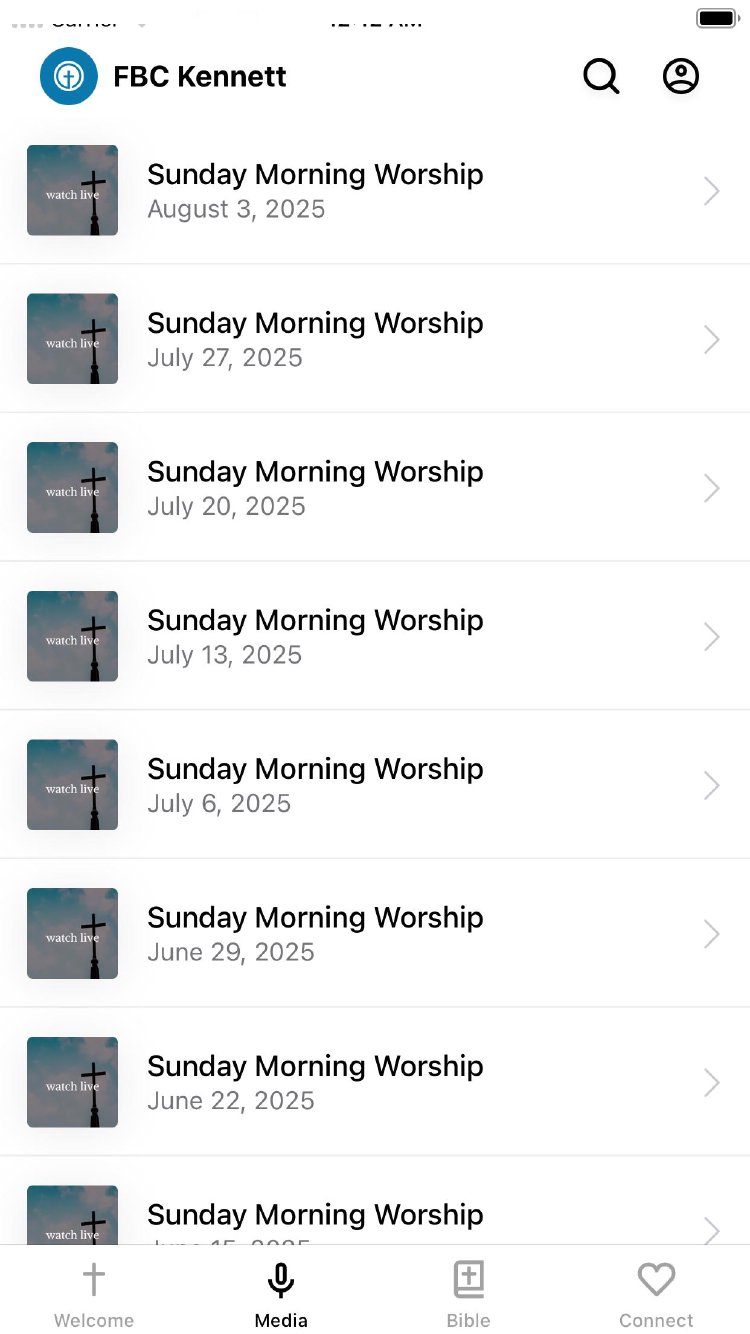
Task: Tap the search magnifier icon
Action: coord(601,76)
